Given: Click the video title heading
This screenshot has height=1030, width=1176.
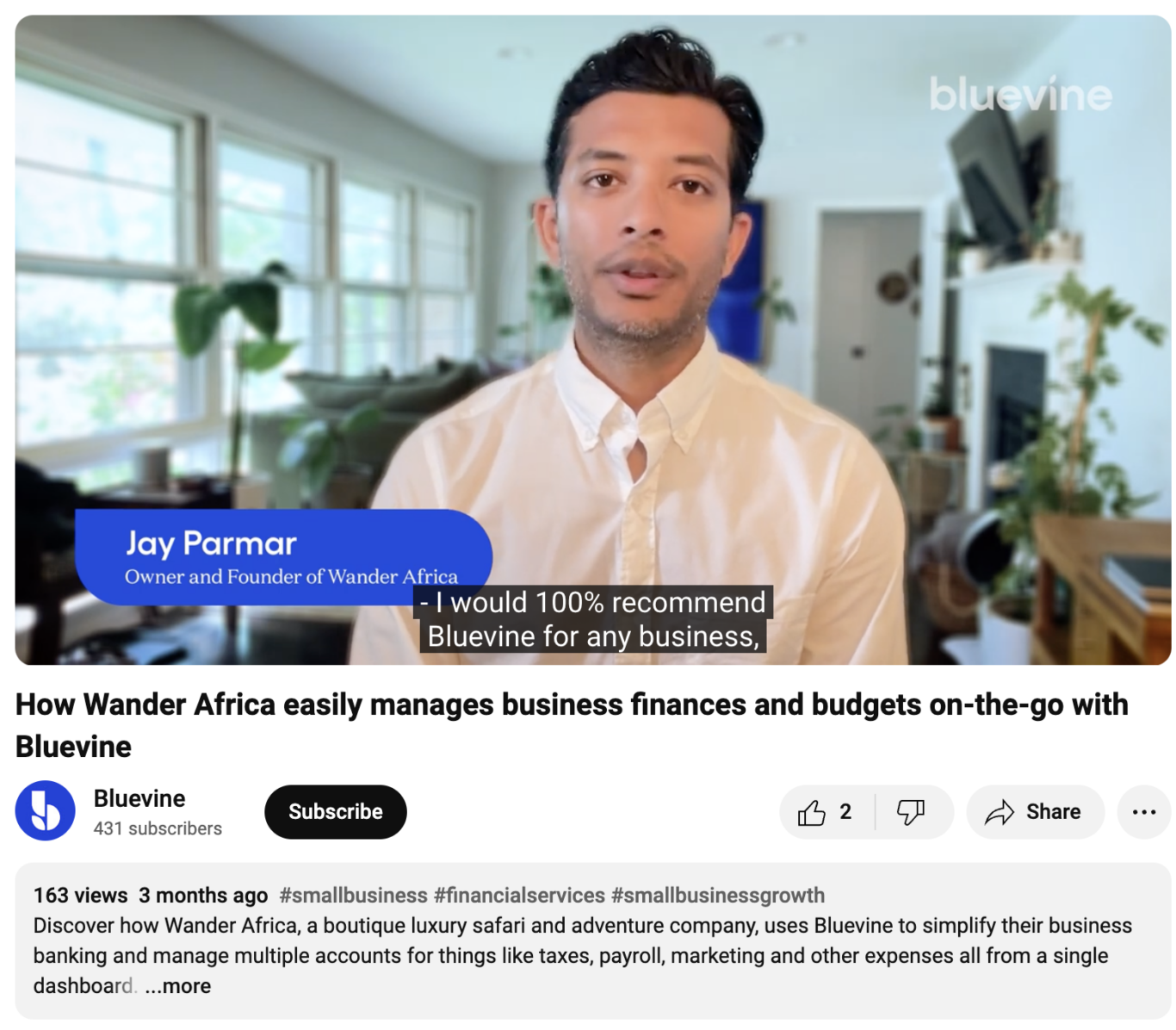Looking at the screenshot, I should click(x=572, y=725).
